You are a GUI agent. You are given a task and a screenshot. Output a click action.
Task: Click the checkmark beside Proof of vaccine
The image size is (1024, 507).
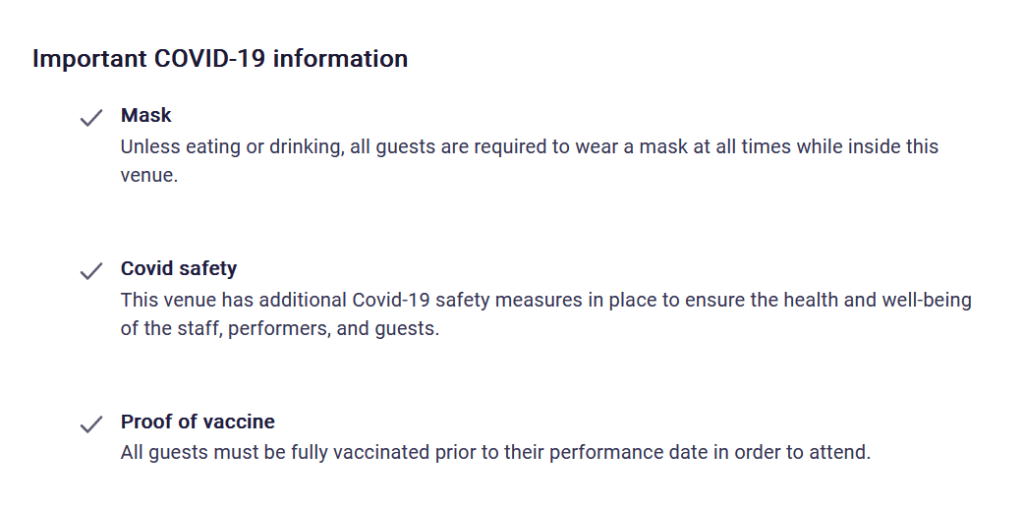pos(91,424)
